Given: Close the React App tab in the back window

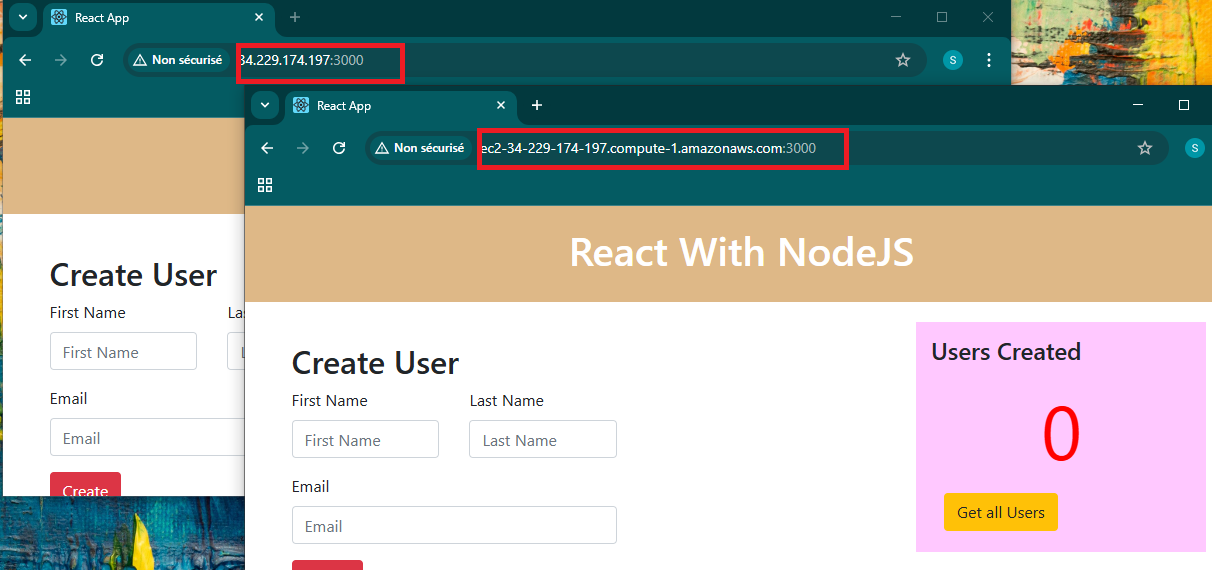Looking at the screenshot, I should tap(259, 17).
